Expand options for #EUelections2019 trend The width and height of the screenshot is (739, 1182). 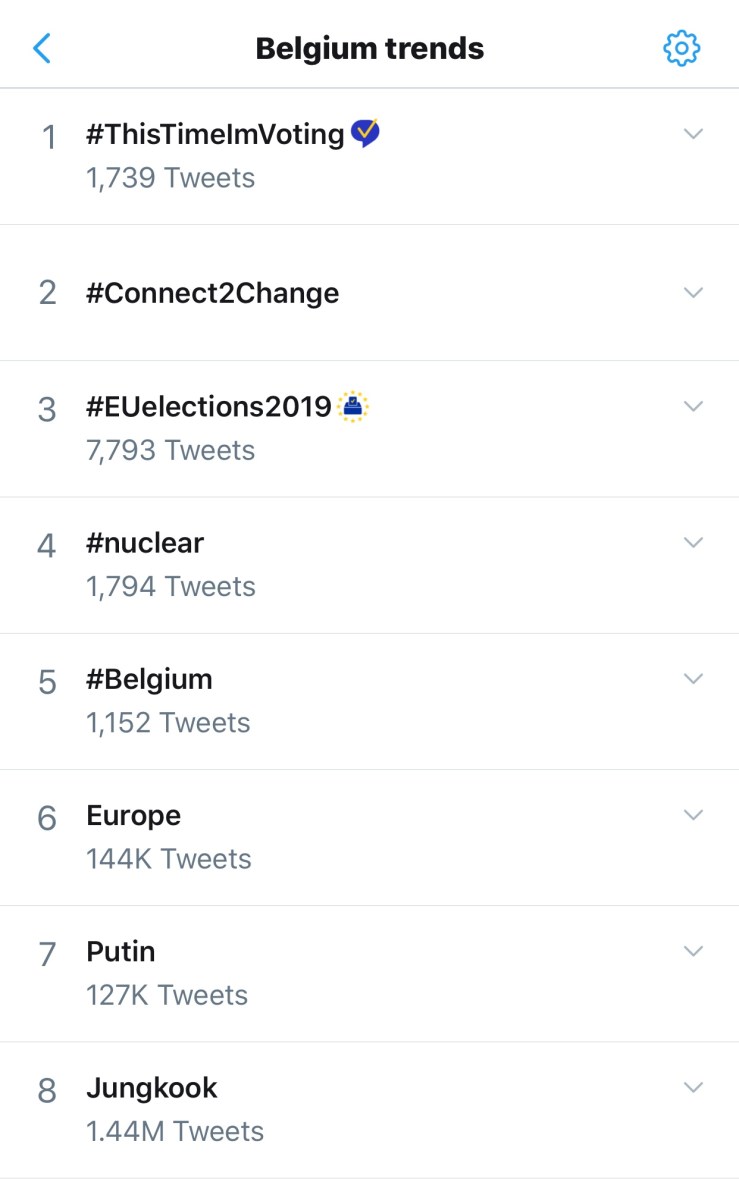click(693, 406)
